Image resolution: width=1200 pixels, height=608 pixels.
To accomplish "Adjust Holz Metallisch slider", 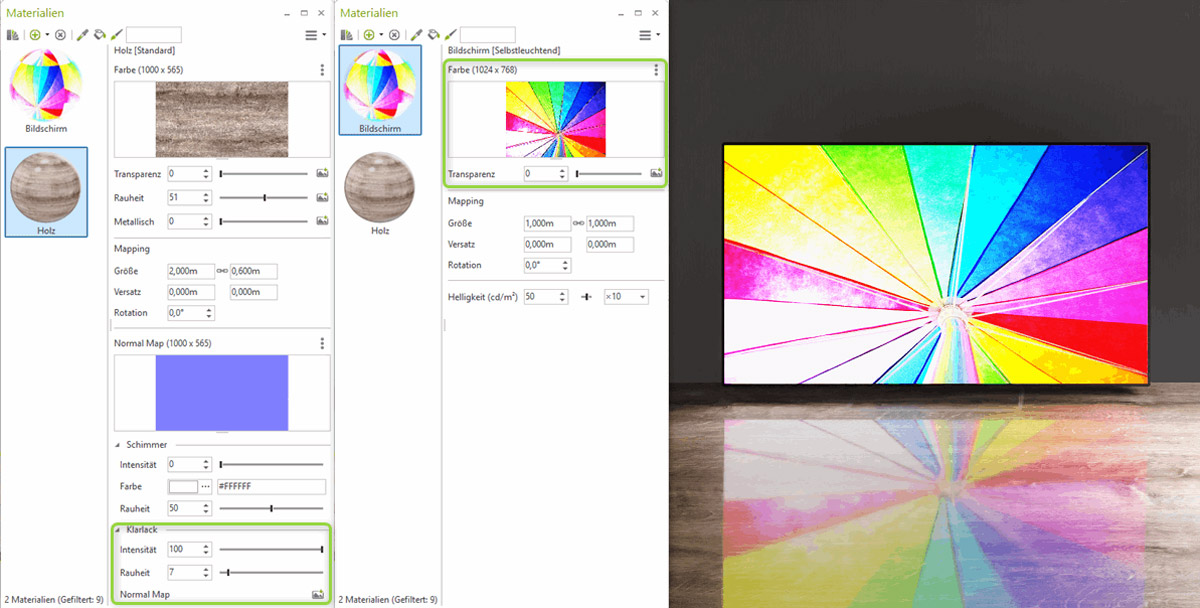I will tap(264, 221).
